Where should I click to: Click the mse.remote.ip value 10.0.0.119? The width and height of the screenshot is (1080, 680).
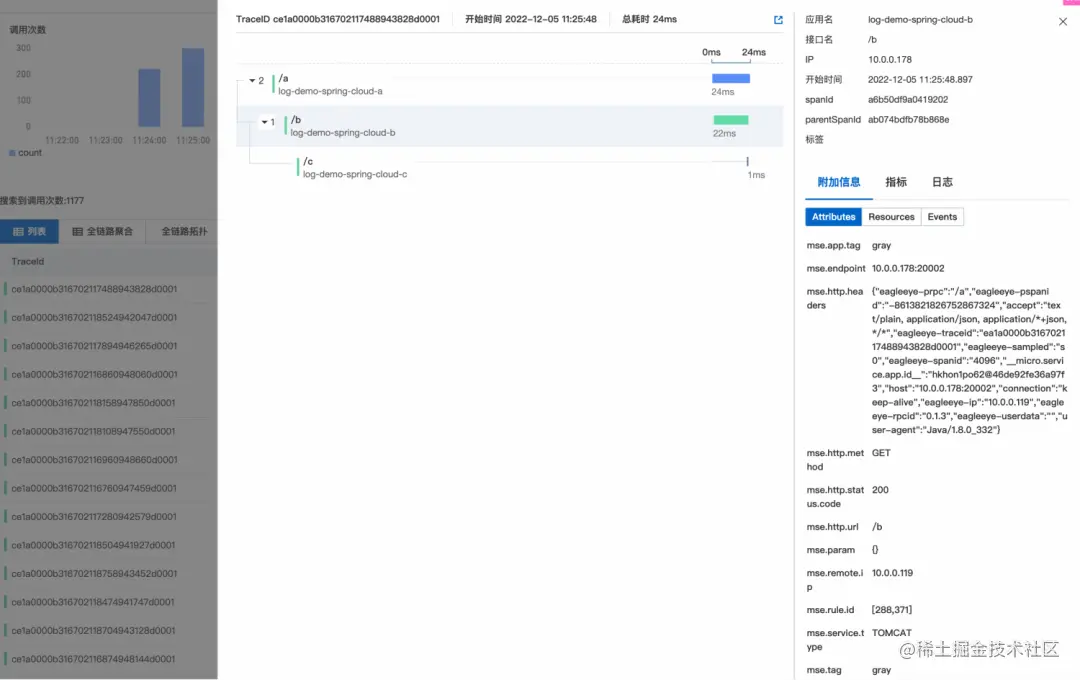coord(892,573)
